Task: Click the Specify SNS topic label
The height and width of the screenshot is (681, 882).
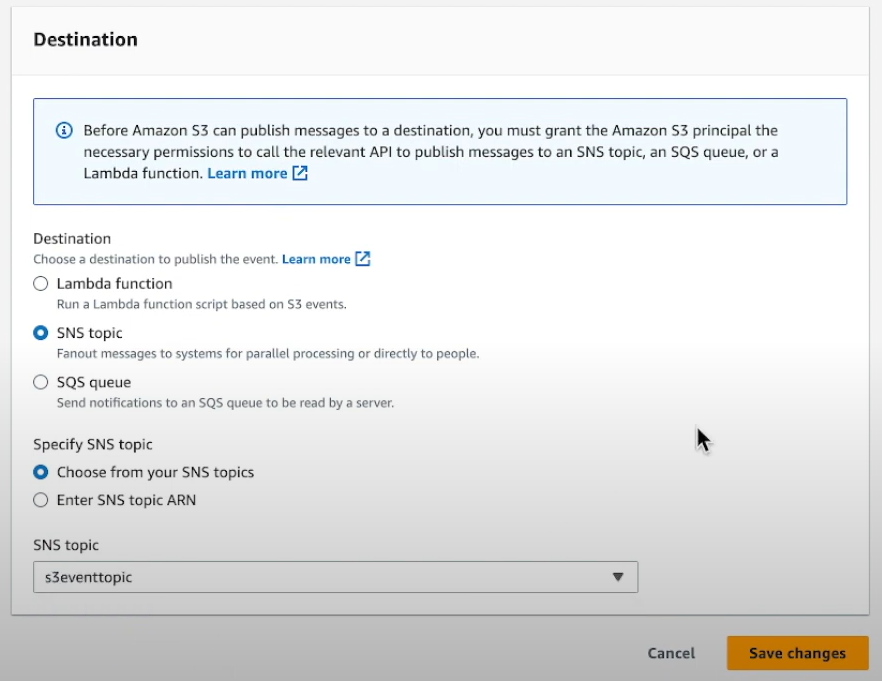Action: [93, 444]
